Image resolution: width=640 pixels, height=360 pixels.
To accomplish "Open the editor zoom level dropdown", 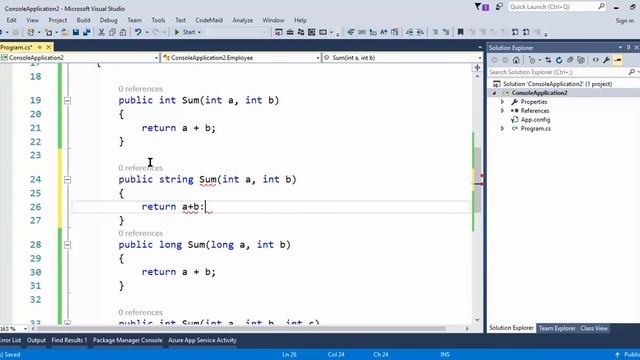I will (26, 329).
